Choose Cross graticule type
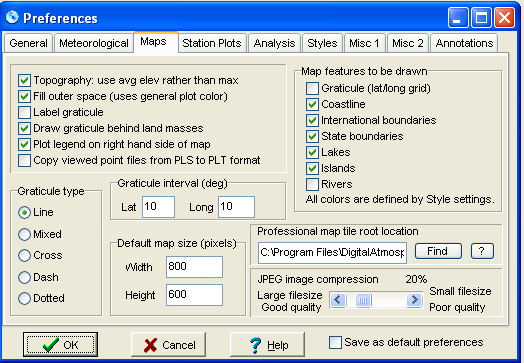 click(24, 256)
